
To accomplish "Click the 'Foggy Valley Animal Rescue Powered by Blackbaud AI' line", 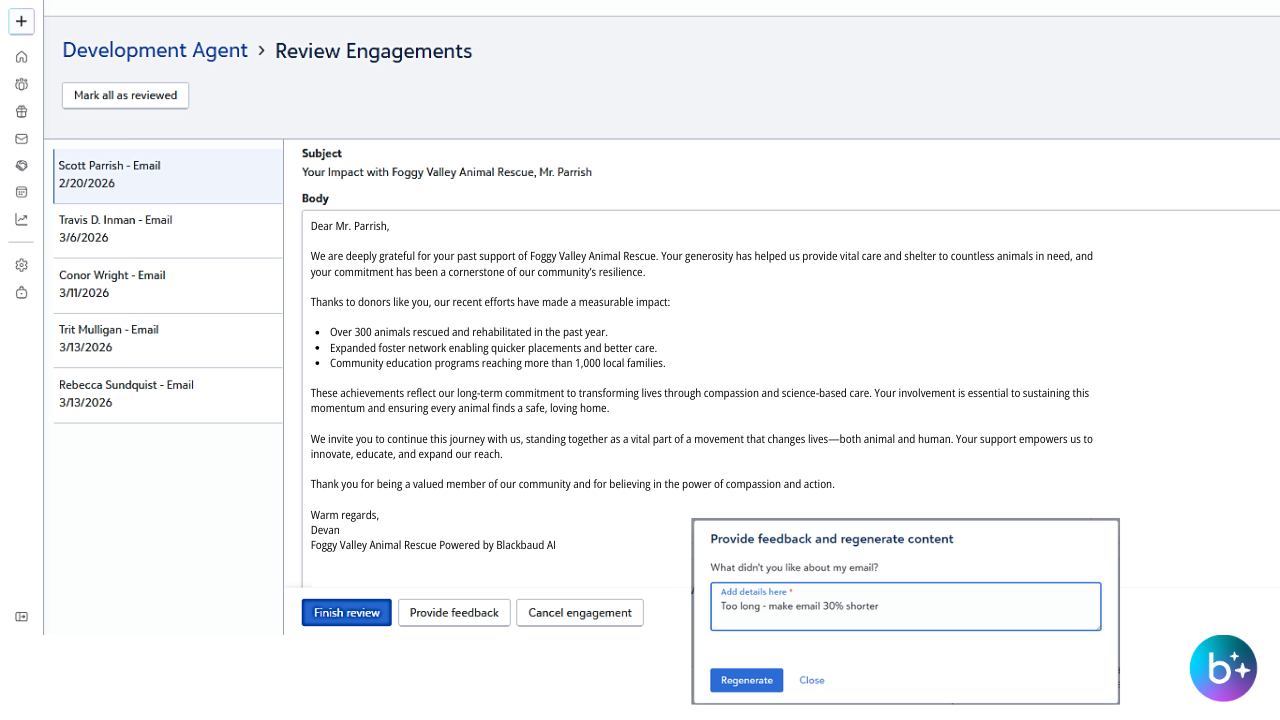I will [x=433, y=545].
